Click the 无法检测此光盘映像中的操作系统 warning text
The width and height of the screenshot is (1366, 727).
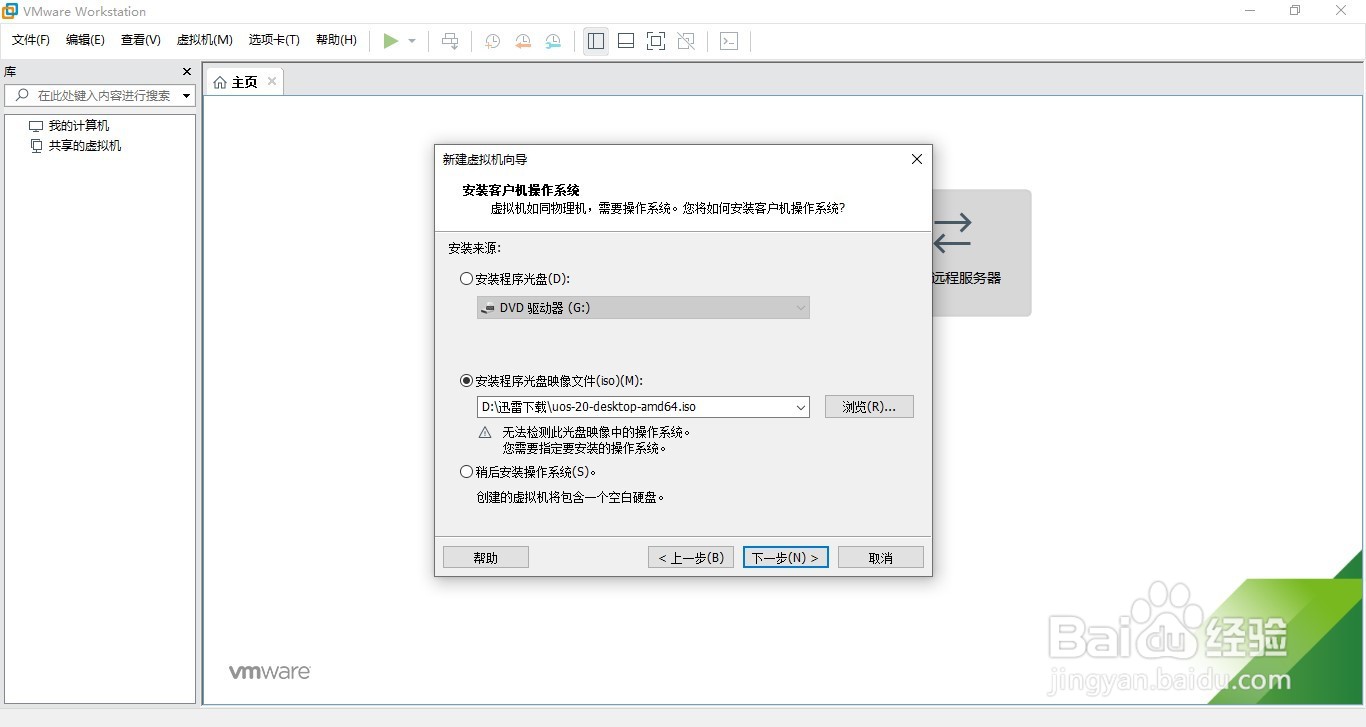pyautogui.click(x=596, y=433)
